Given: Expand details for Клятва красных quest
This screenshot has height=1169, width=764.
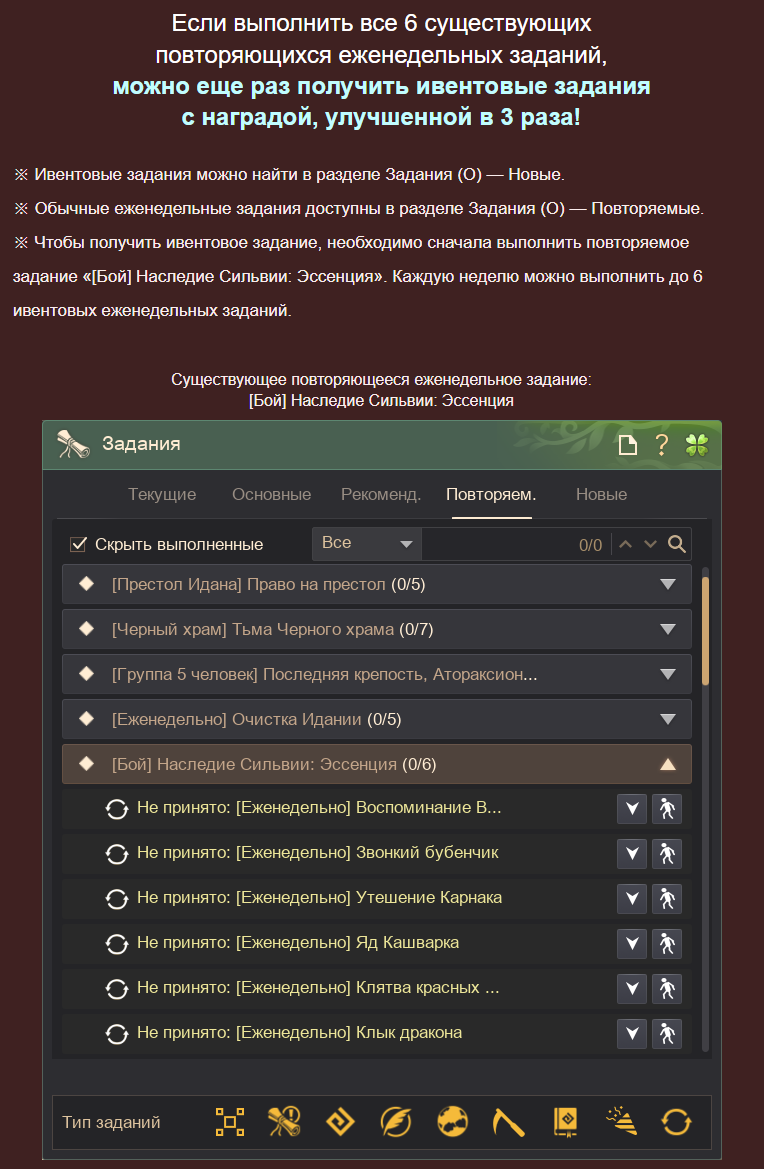Looking at the screenshot, I should 632,989.
